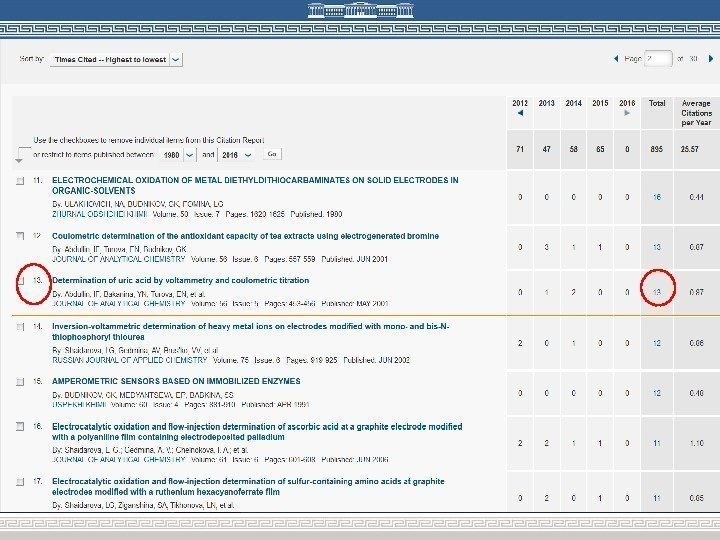Check the box for item 16
This screenshot has width=720, height=540.
[20, 427]
